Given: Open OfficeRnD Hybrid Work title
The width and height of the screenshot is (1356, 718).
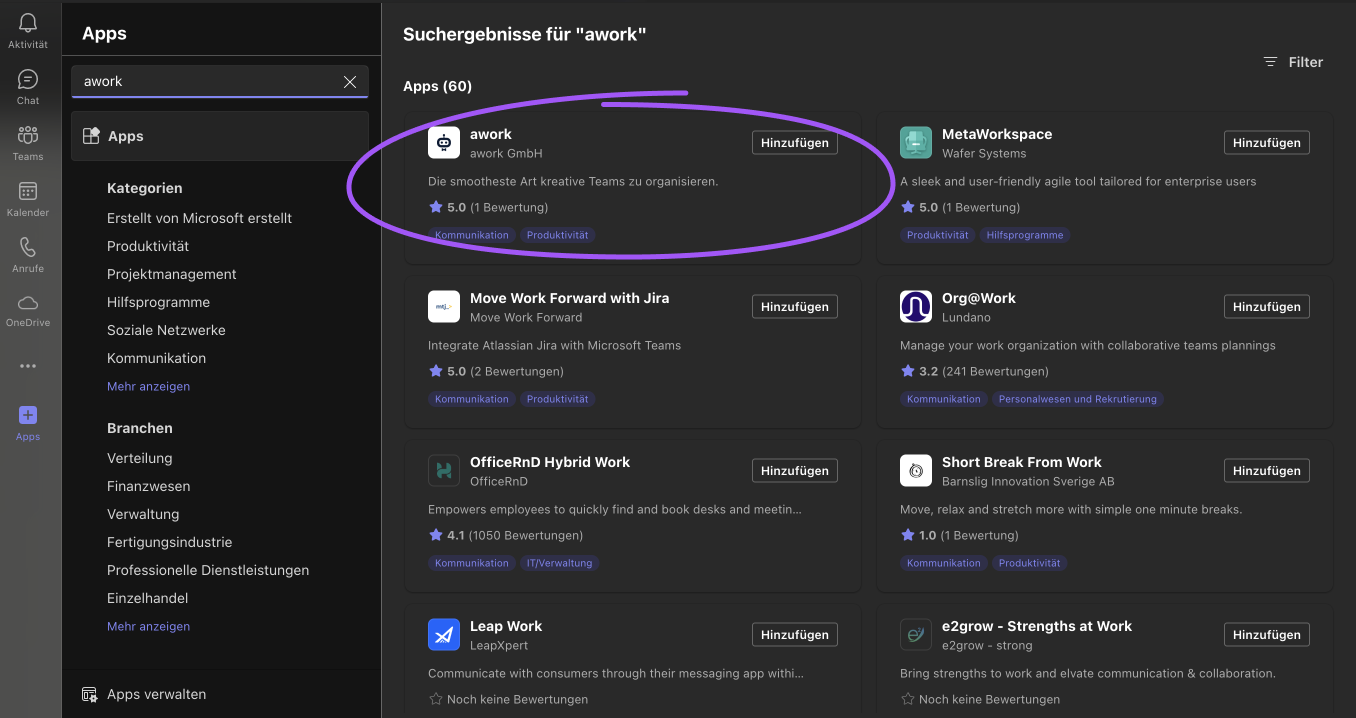Looking at the screenshot, I should [550, 462].
